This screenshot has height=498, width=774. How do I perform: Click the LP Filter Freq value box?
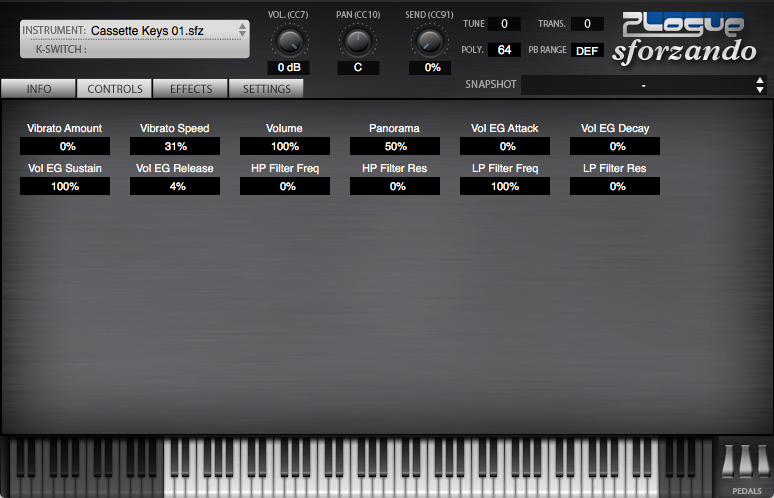[x=505, y=187]
